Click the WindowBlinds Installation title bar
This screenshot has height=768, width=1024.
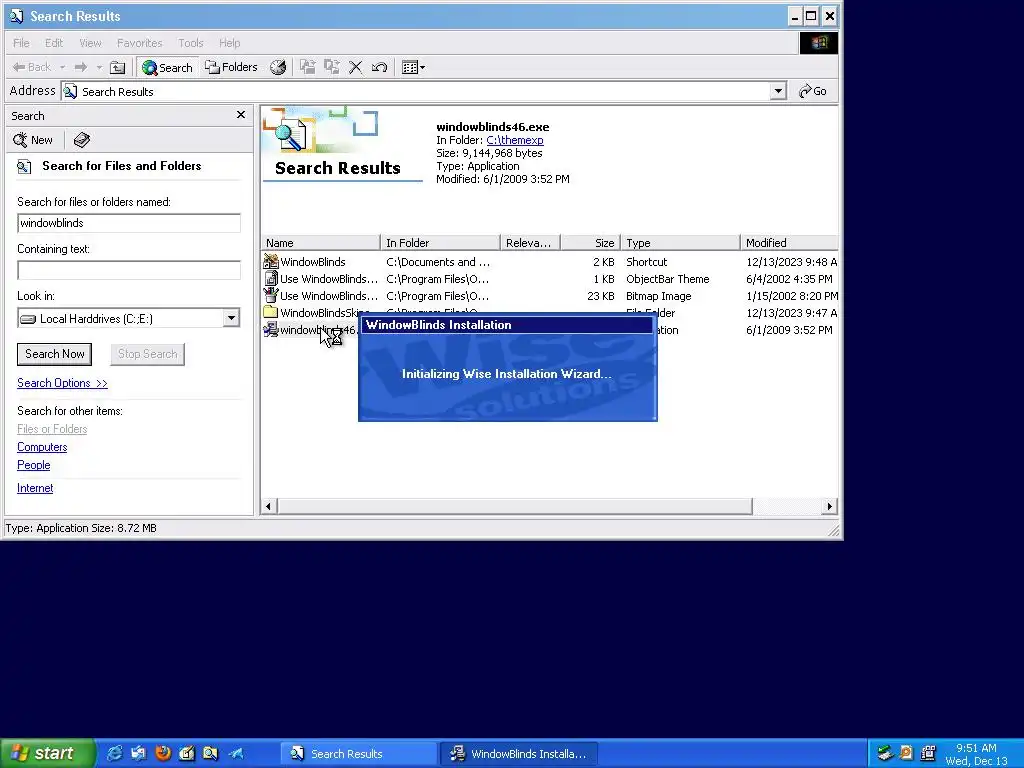pos(507,325)
